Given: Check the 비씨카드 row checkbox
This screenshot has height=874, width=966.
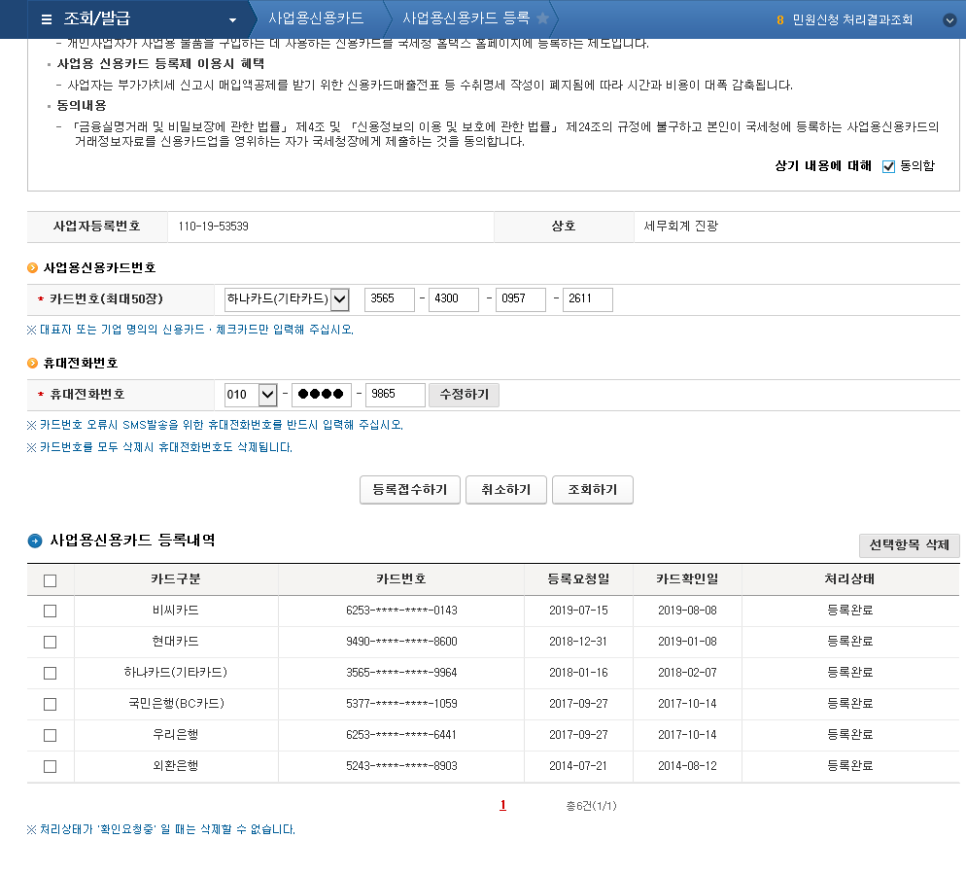Looking at the screenshot, I should 51,611.
